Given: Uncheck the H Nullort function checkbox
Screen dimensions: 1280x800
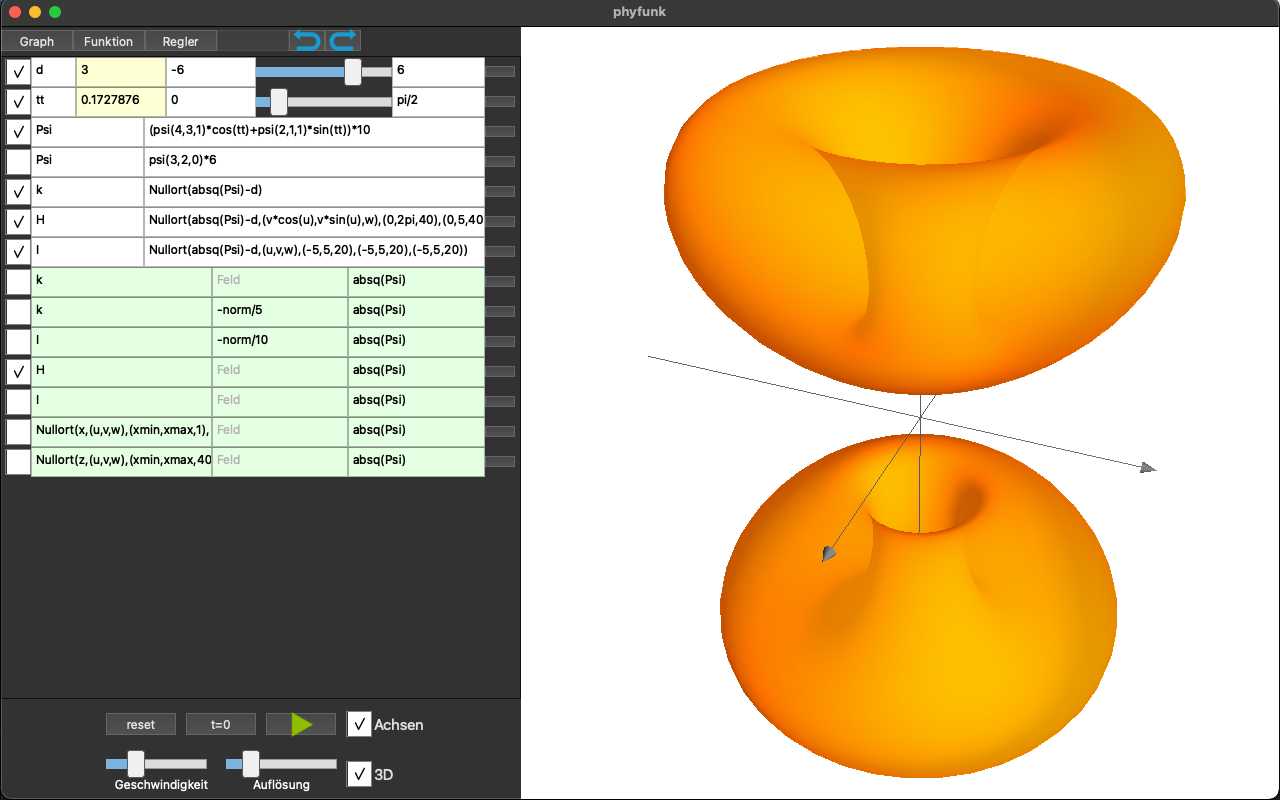Looking at the screenshot, I should pos(18,222).
